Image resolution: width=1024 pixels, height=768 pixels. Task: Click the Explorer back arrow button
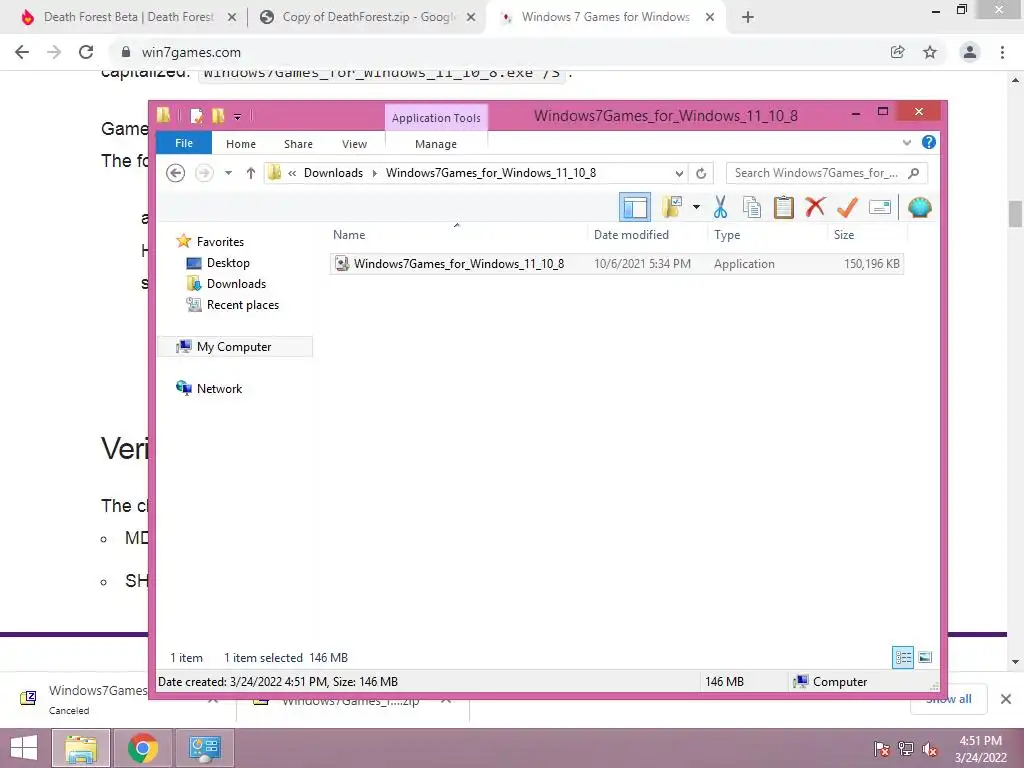(x=175, y=173)
